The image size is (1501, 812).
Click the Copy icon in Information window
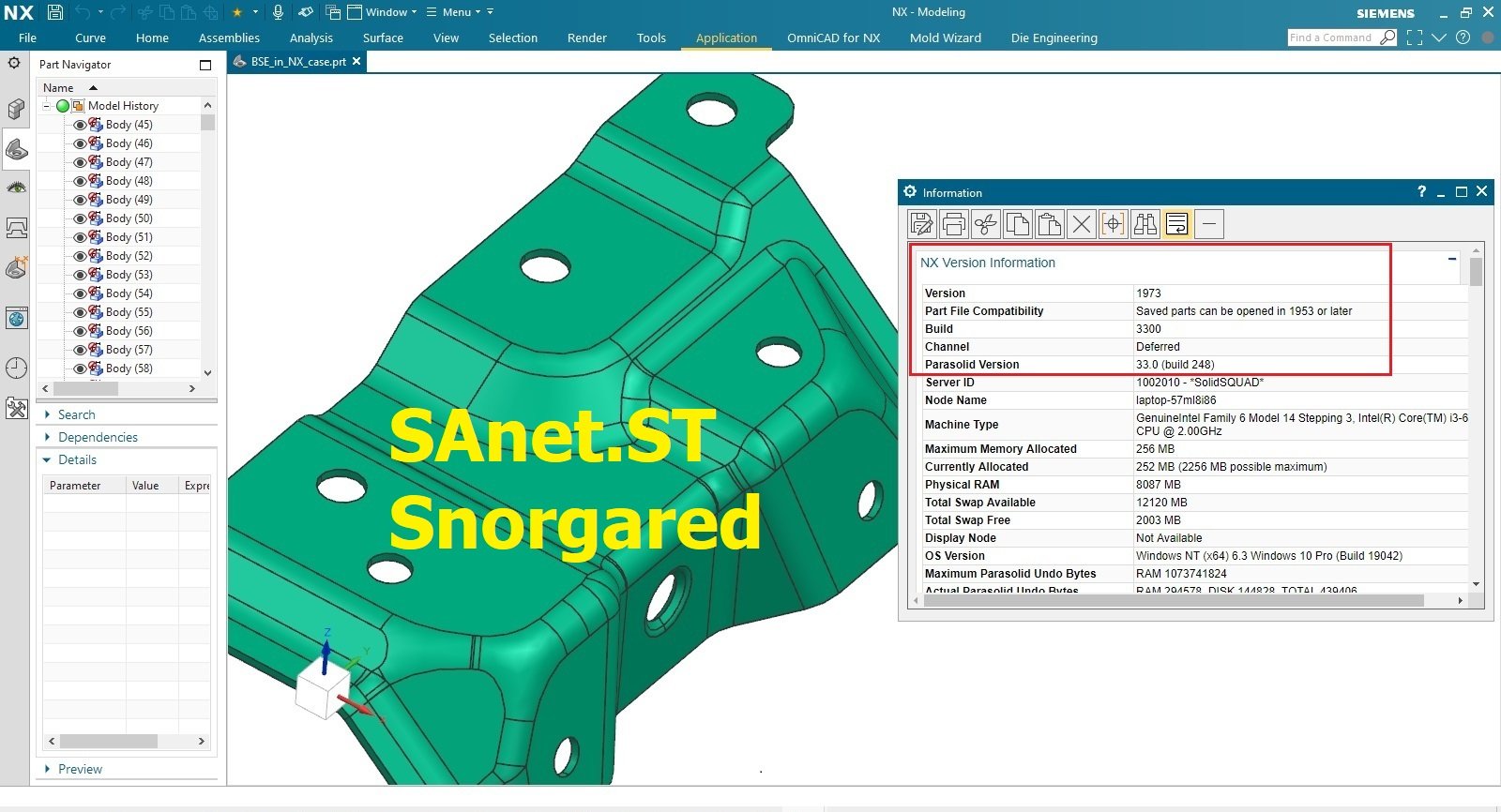pyautogui.click(x=1018, y=224)
